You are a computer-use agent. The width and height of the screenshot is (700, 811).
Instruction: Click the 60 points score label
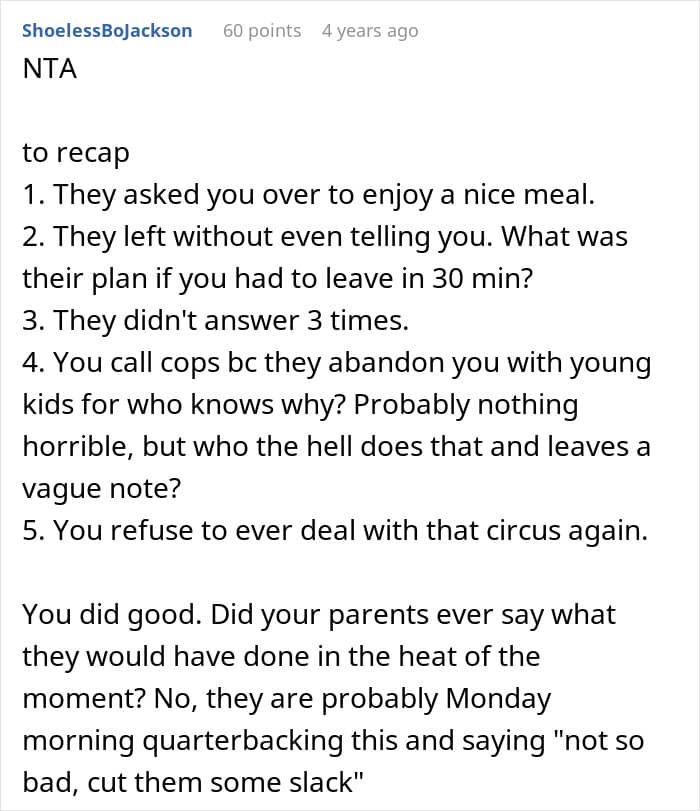point(262,31)
